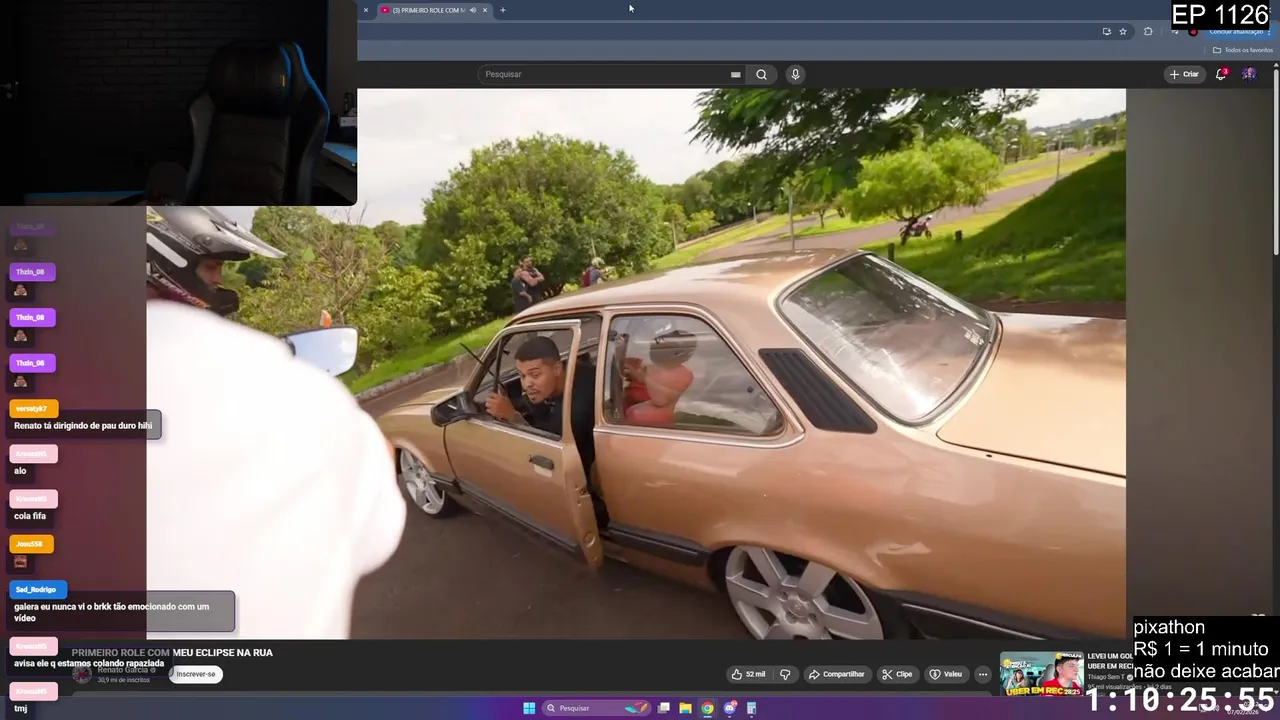Click the Clipe scissors button
Viewport: 1280px width, 720px height.
point(897,674)
